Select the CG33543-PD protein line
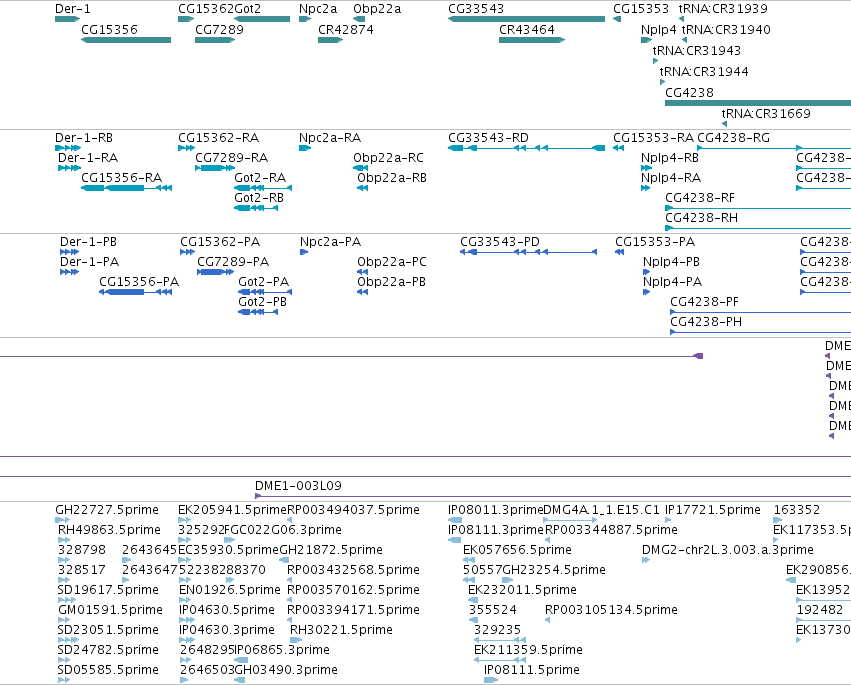The width and height of the screenshot is (851, 685). point(529,252)
